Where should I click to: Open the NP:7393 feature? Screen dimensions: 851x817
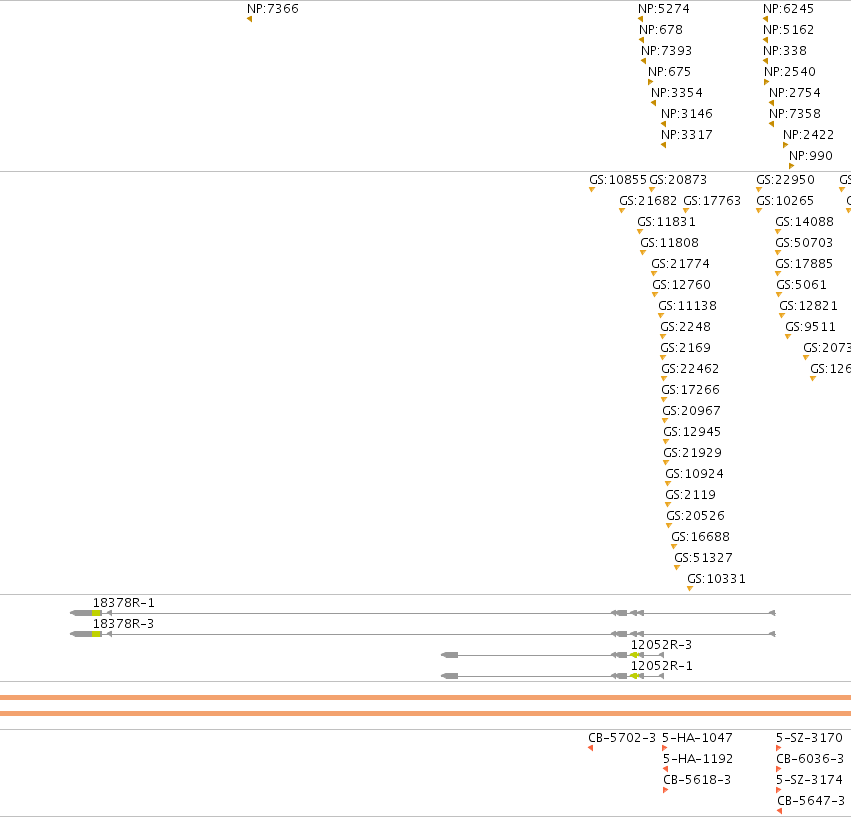(666, 51)
